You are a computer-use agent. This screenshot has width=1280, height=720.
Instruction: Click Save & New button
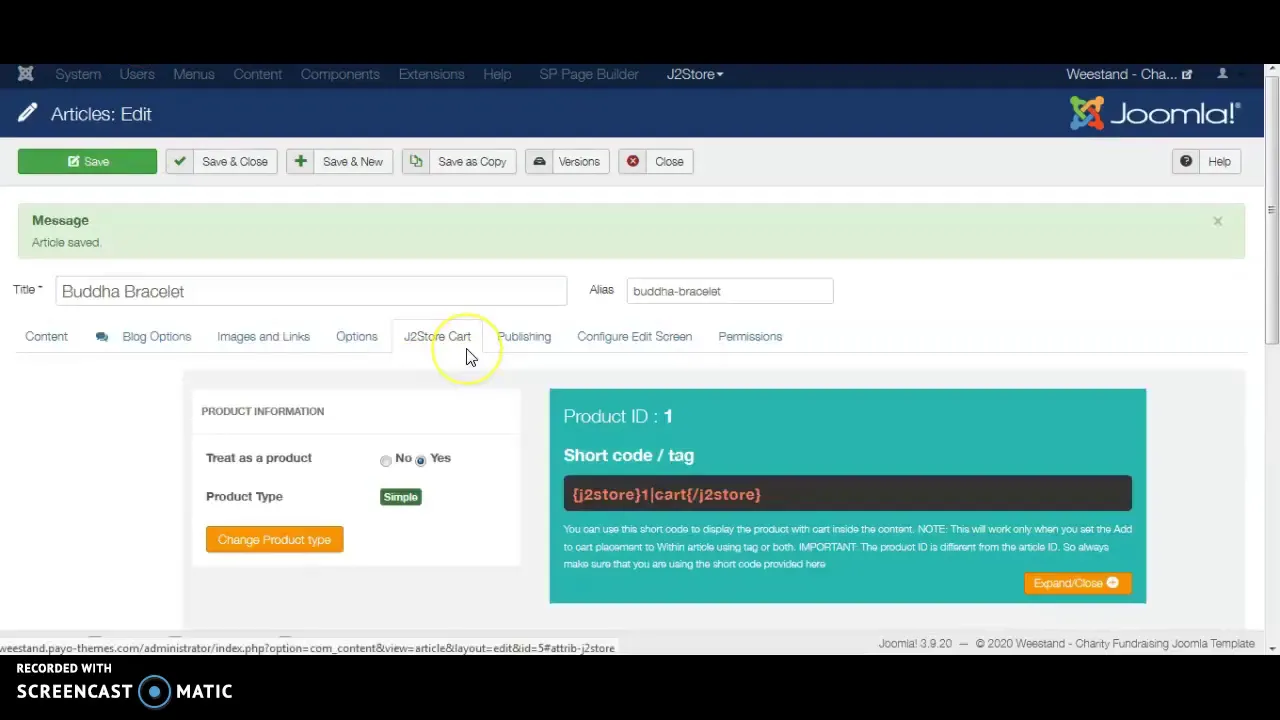(x=340, y=161)
